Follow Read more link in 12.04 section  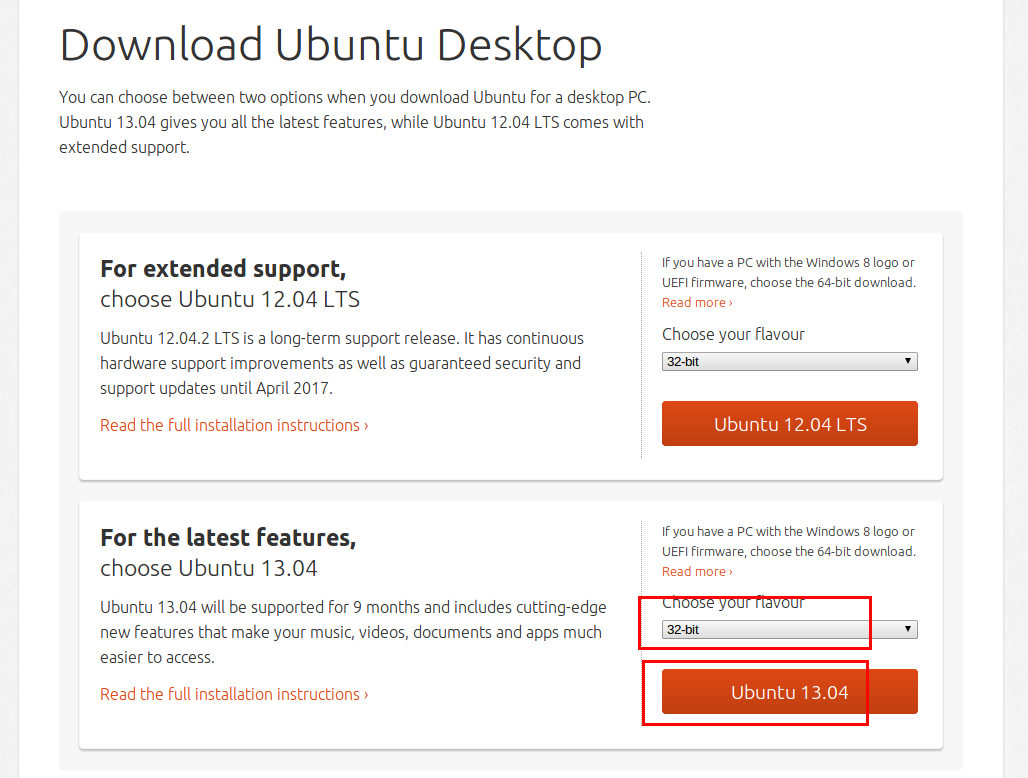click(x=697, y=303)
